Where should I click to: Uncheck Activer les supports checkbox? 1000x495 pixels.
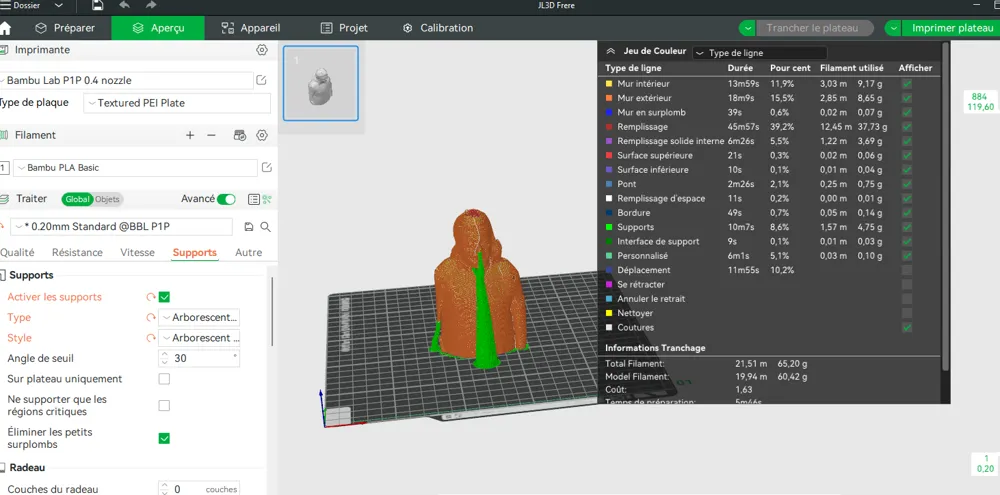(164, 297)
